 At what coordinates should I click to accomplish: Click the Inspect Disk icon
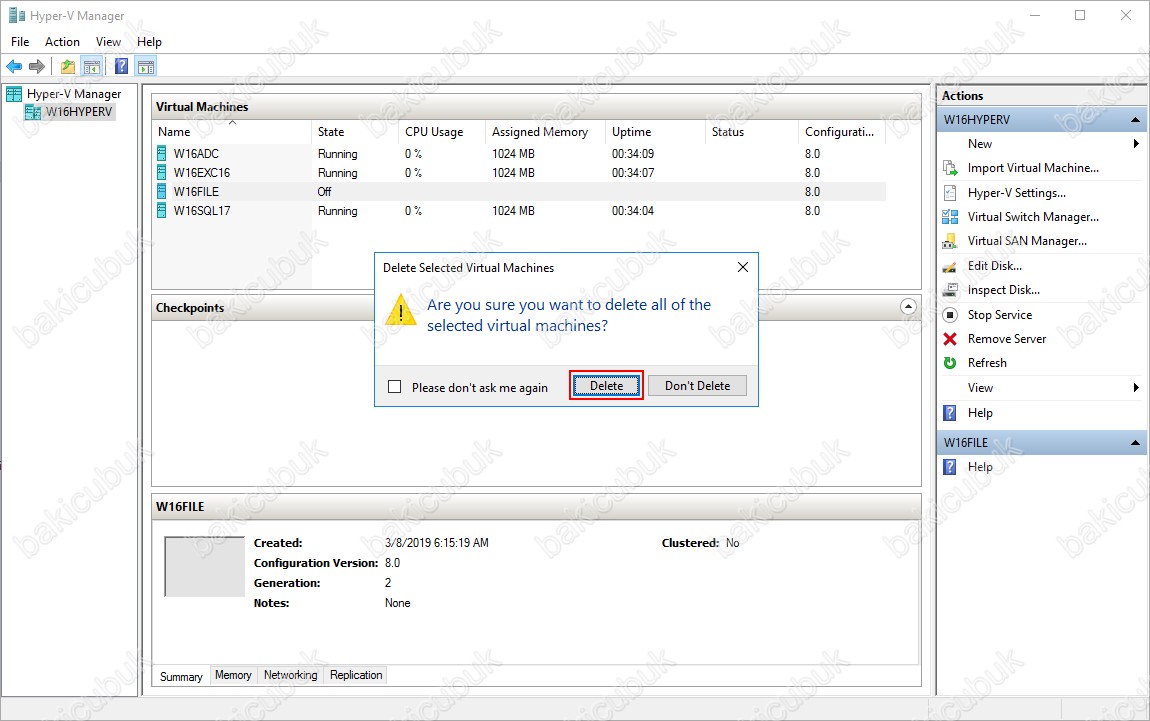(950, 290)
